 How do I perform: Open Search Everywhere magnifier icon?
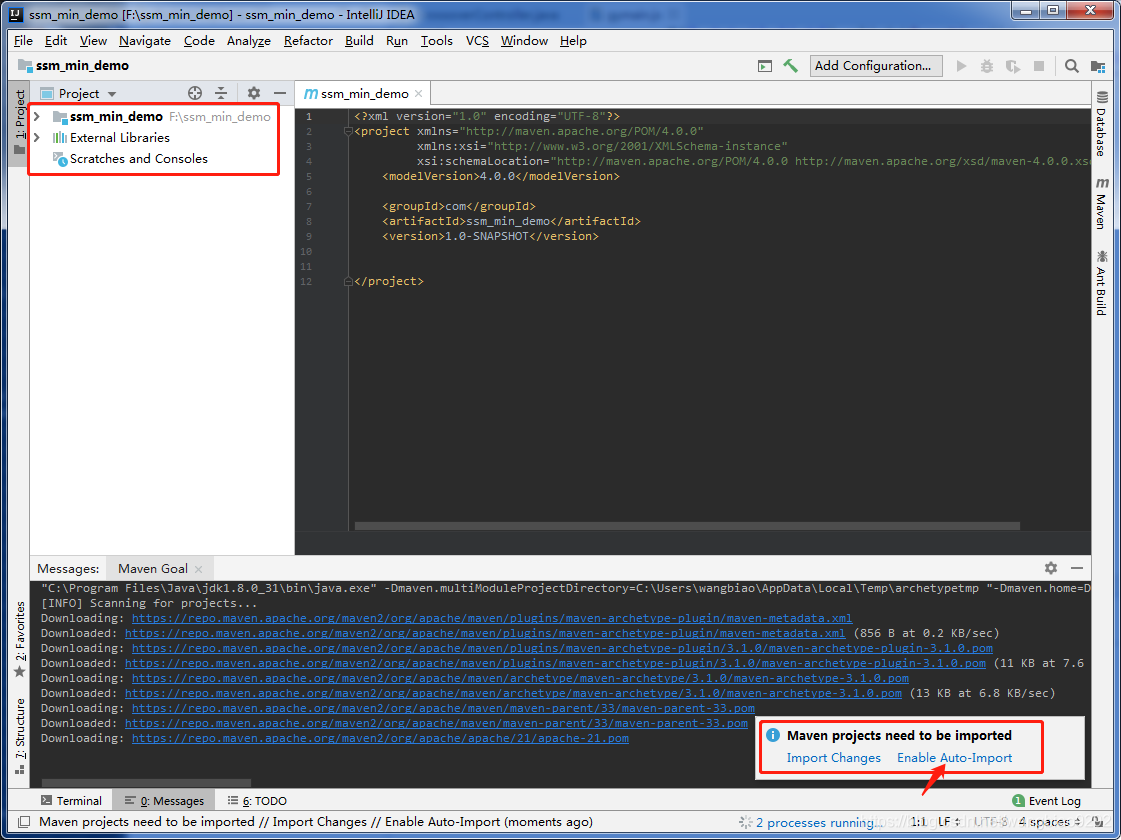click(x=1071, y=66)
